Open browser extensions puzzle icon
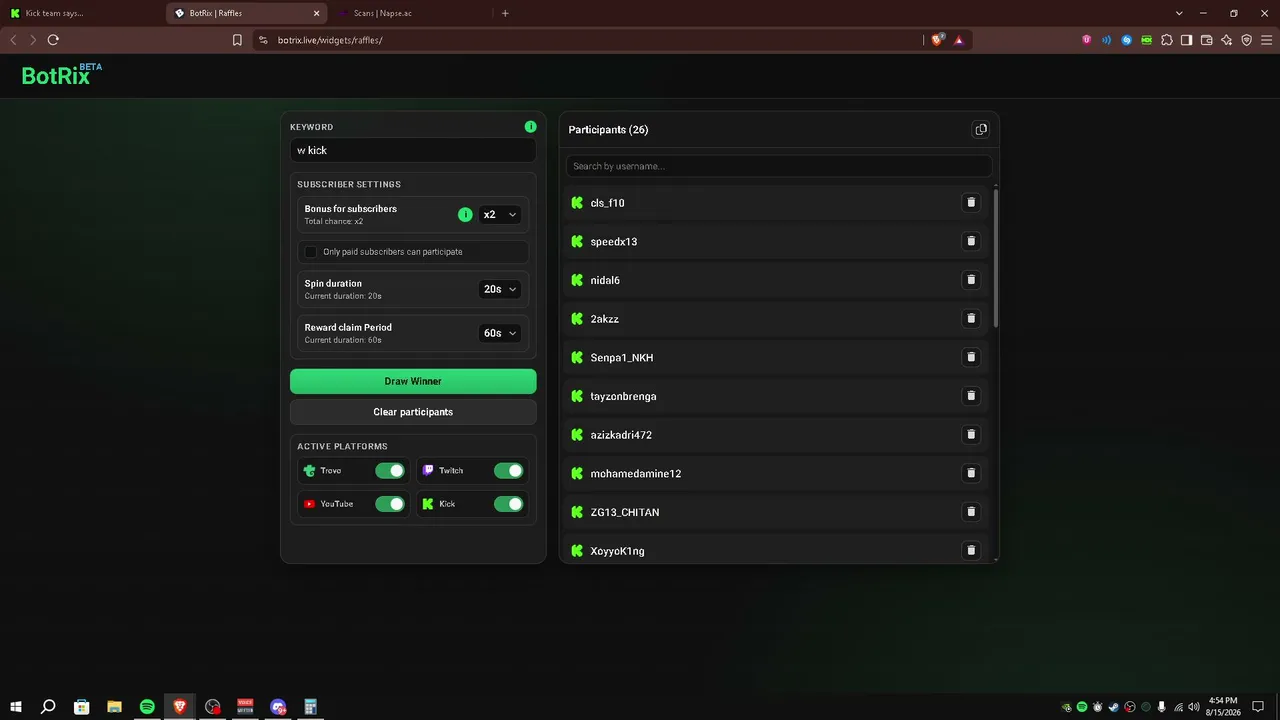 pyautogui.click(x=1166, y=40)
